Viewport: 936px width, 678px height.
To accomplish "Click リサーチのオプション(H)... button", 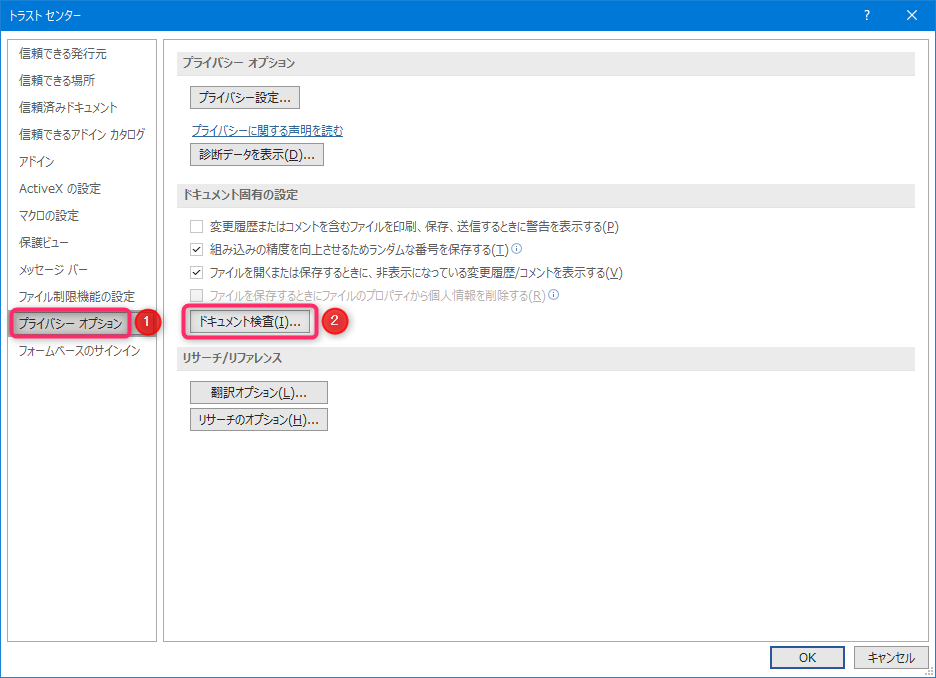I will 259,420.
